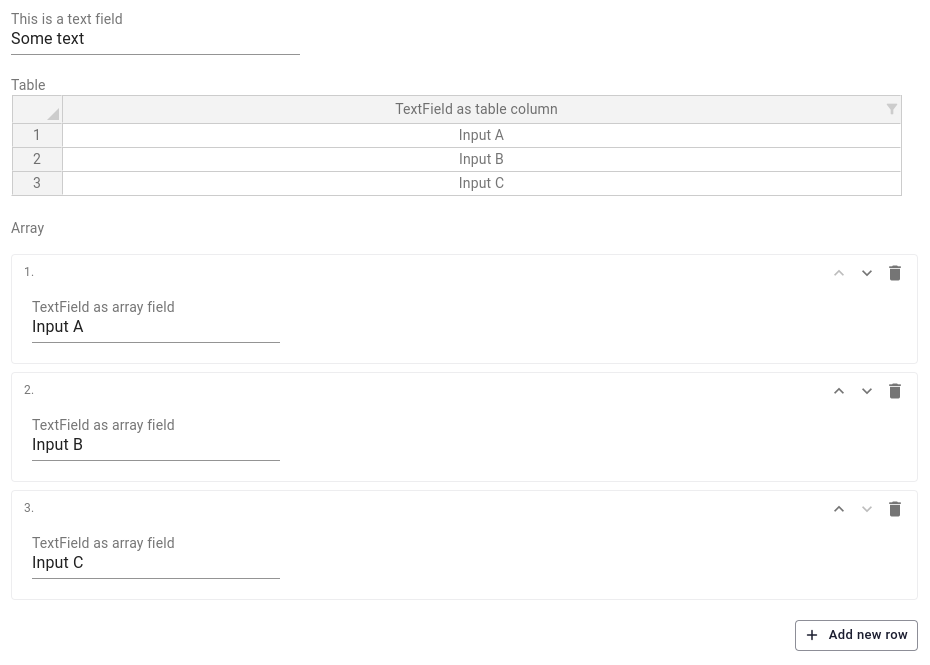This screenshot has width=930, height=665.
Task: Delete the second array item
Action: [x=895, y=391]
